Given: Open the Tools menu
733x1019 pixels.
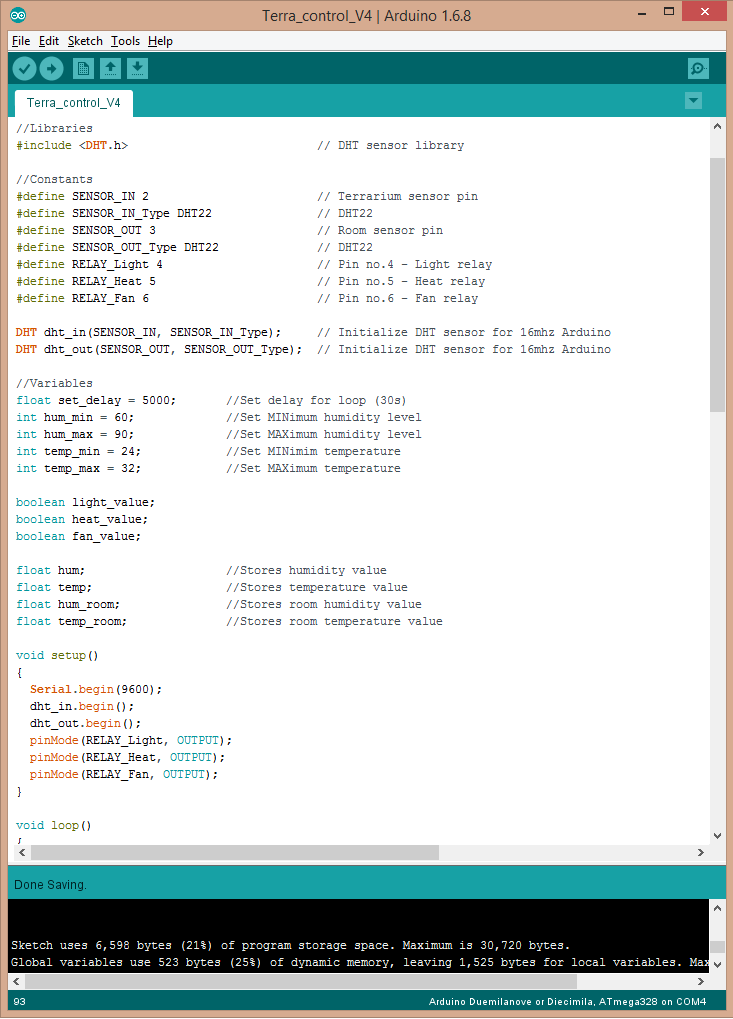Looking at the screenshot, I should pos(125,41).
